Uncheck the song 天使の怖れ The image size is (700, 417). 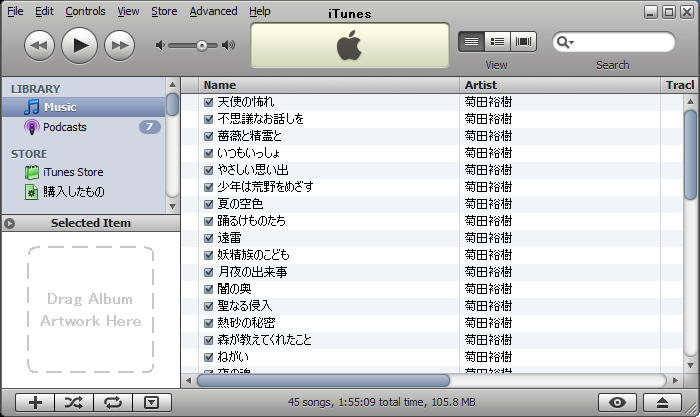[208, 102]
